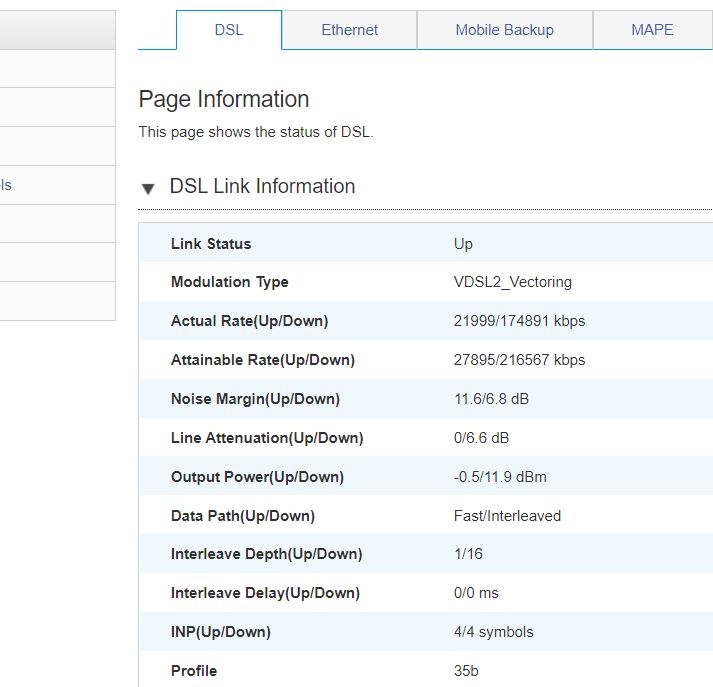Click the Output Power value -0.5/11.9 dBm
Image resolution: width=713 pixels, height=687 pixels.
500,477
